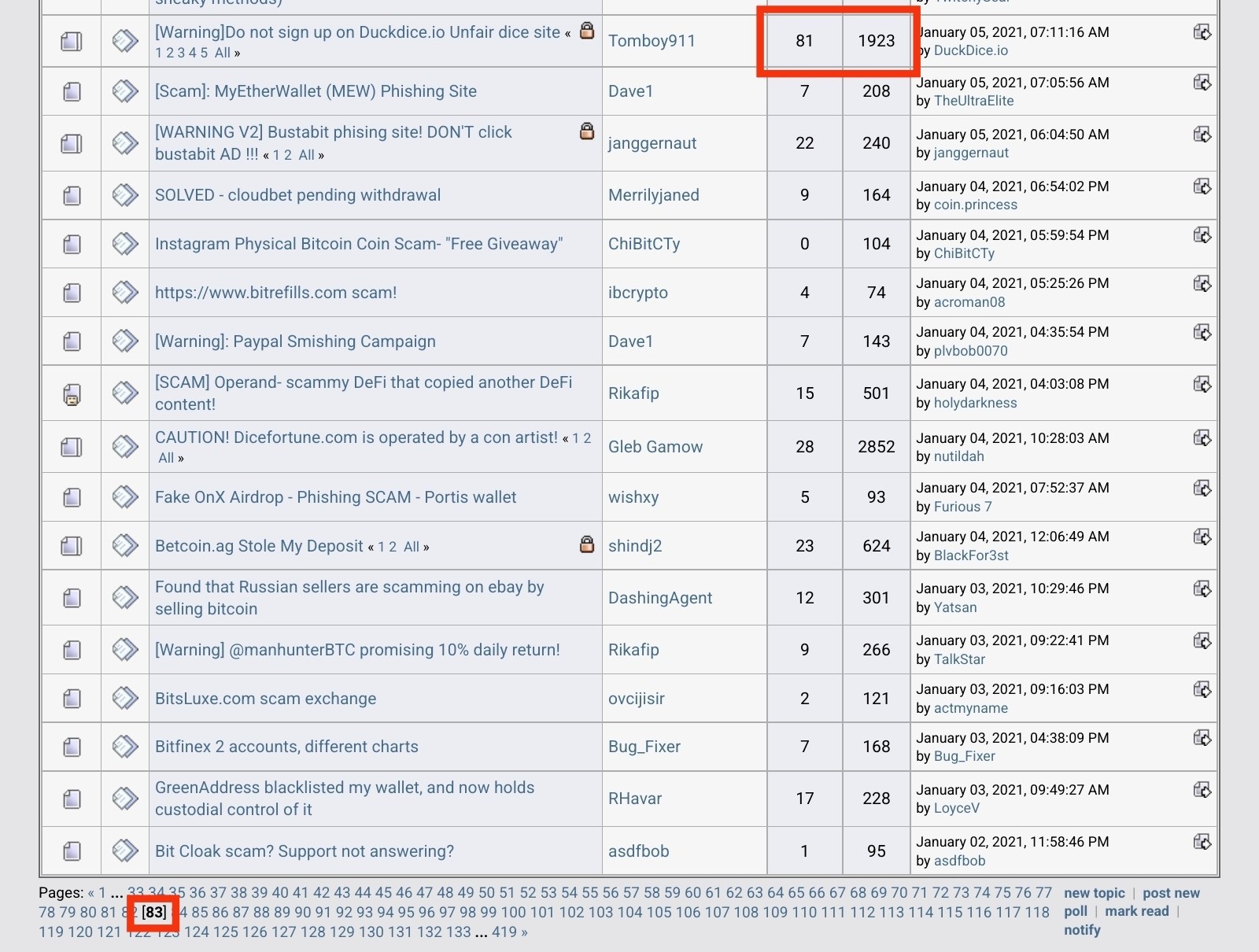Go to last post icon for Russian sellers thread
1259x952 pixels.
pyautogui.click(x=1202, y=589)
